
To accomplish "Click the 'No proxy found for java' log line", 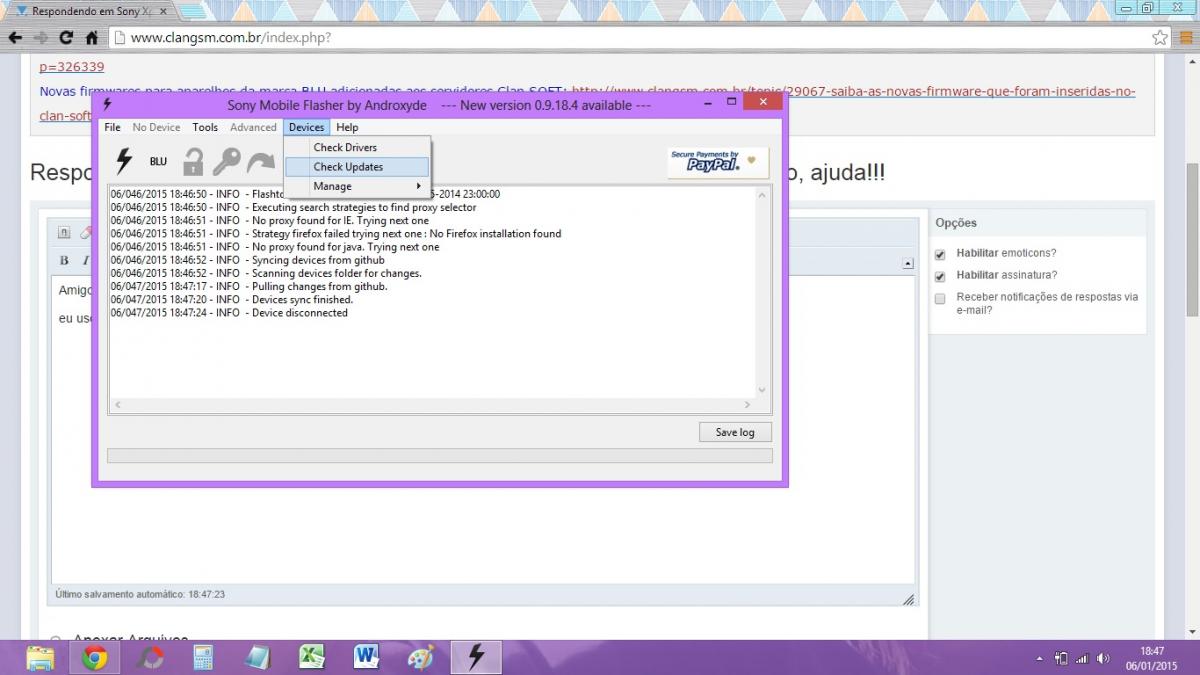I will click(275, 247).
